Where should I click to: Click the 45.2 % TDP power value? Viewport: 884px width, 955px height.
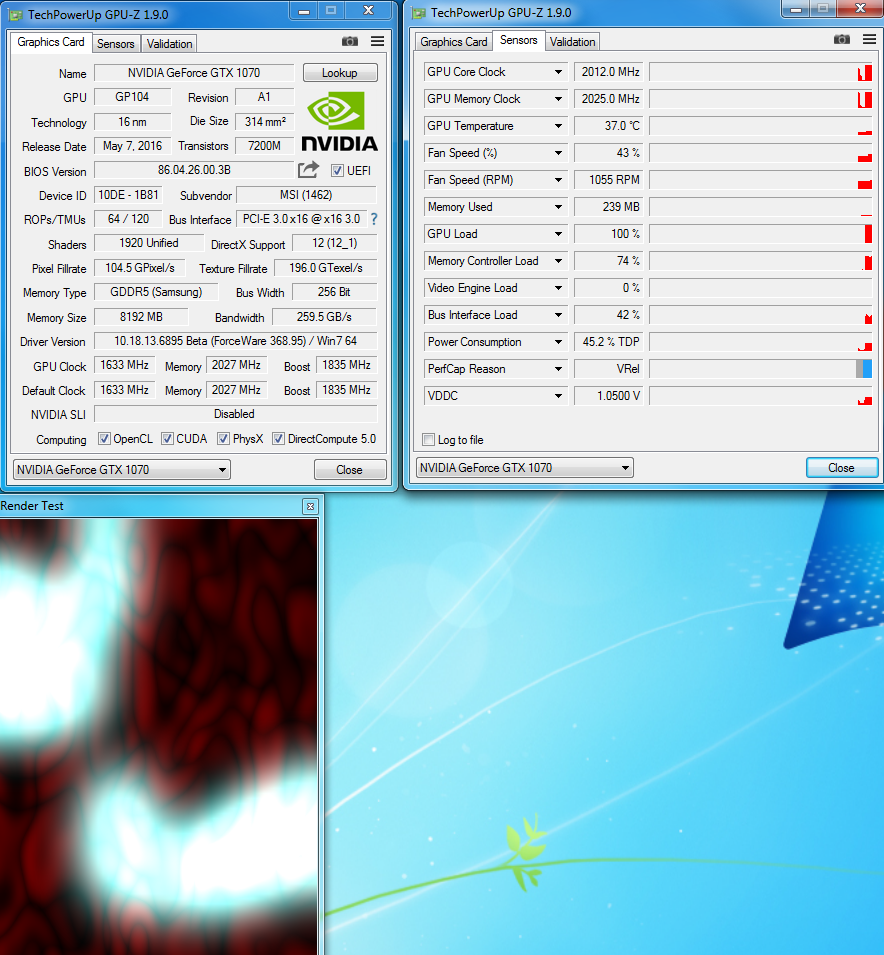(609, 342)
